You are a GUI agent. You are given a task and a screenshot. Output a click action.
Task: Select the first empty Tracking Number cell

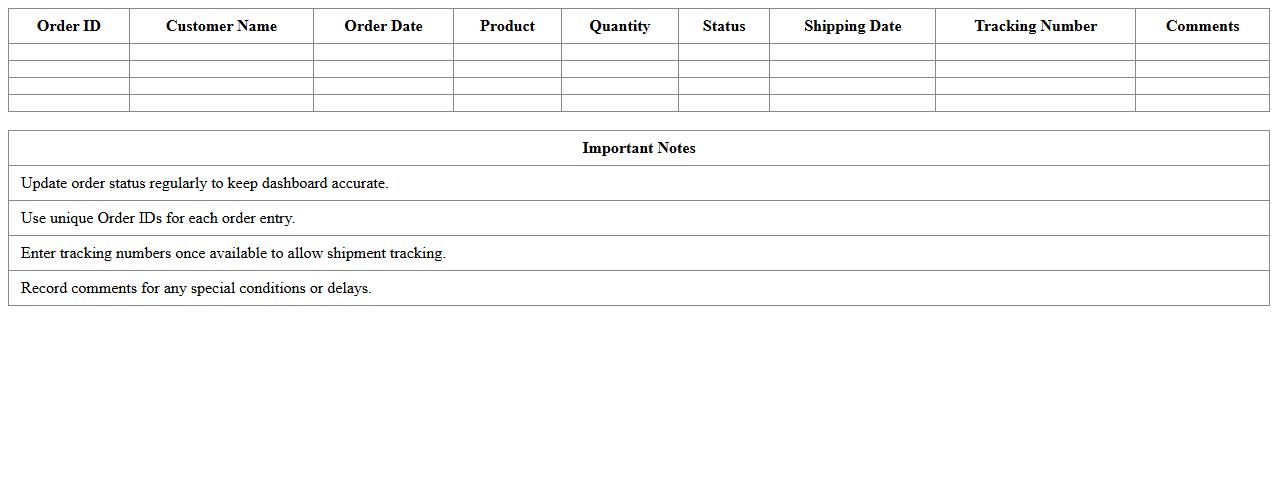click(x=1035, y=52)
